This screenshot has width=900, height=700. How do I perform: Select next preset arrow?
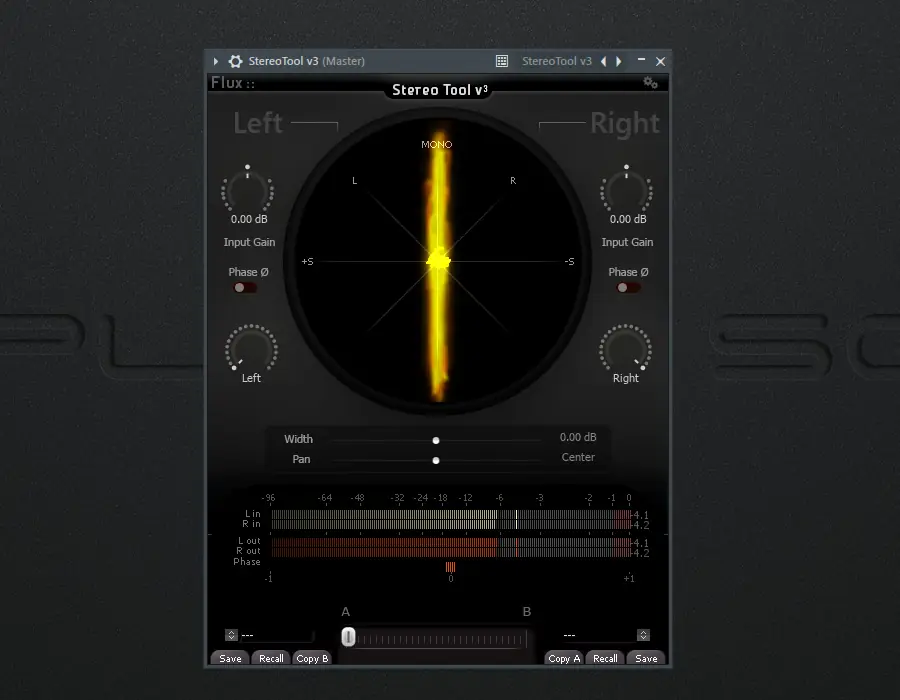point(619,61)
